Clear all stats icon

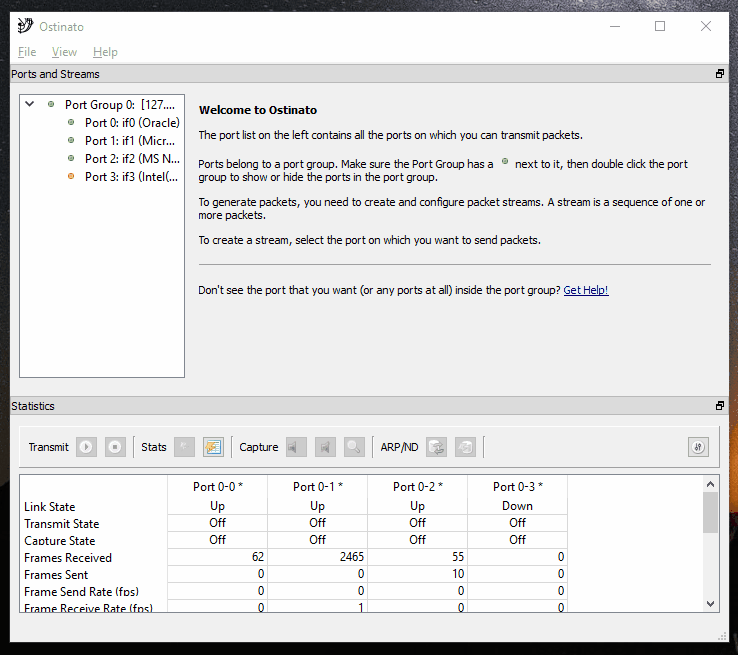click(213, 447)
